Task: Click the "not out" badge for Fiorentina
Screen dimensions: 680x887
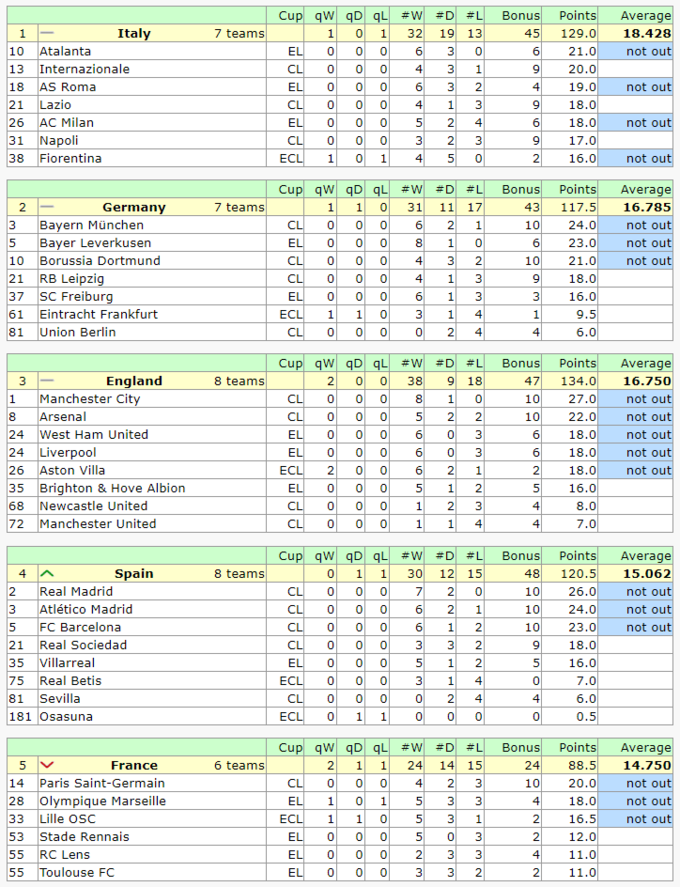Action: (x=648, y=159)
